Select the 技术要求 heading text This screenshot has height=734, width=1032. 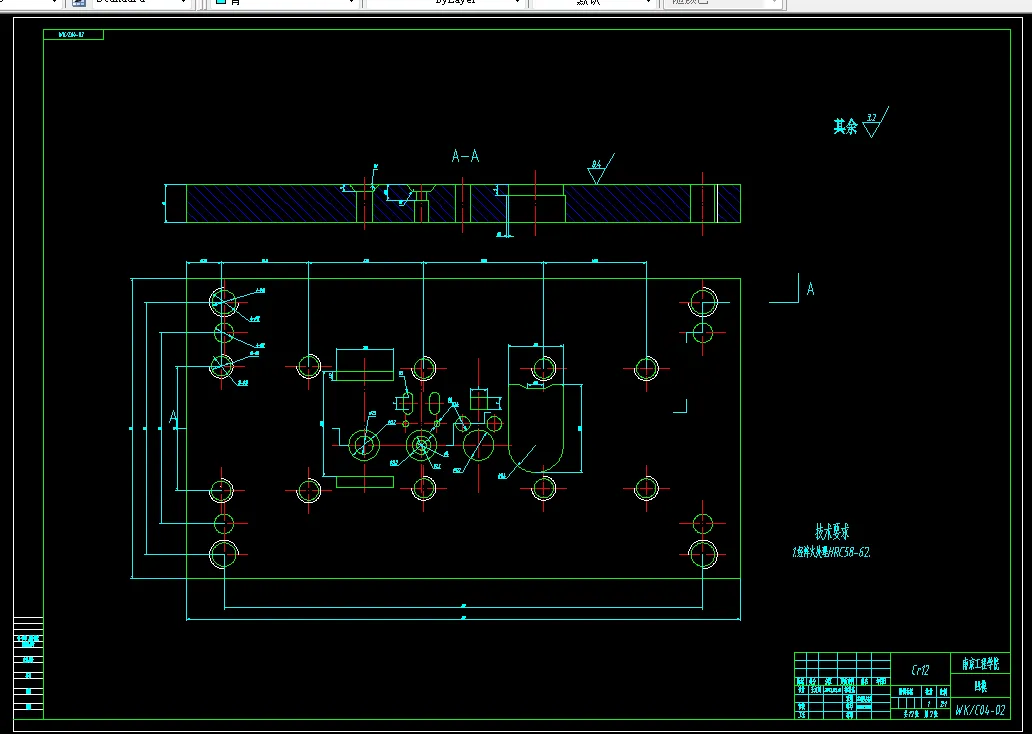tap(832, 531)
